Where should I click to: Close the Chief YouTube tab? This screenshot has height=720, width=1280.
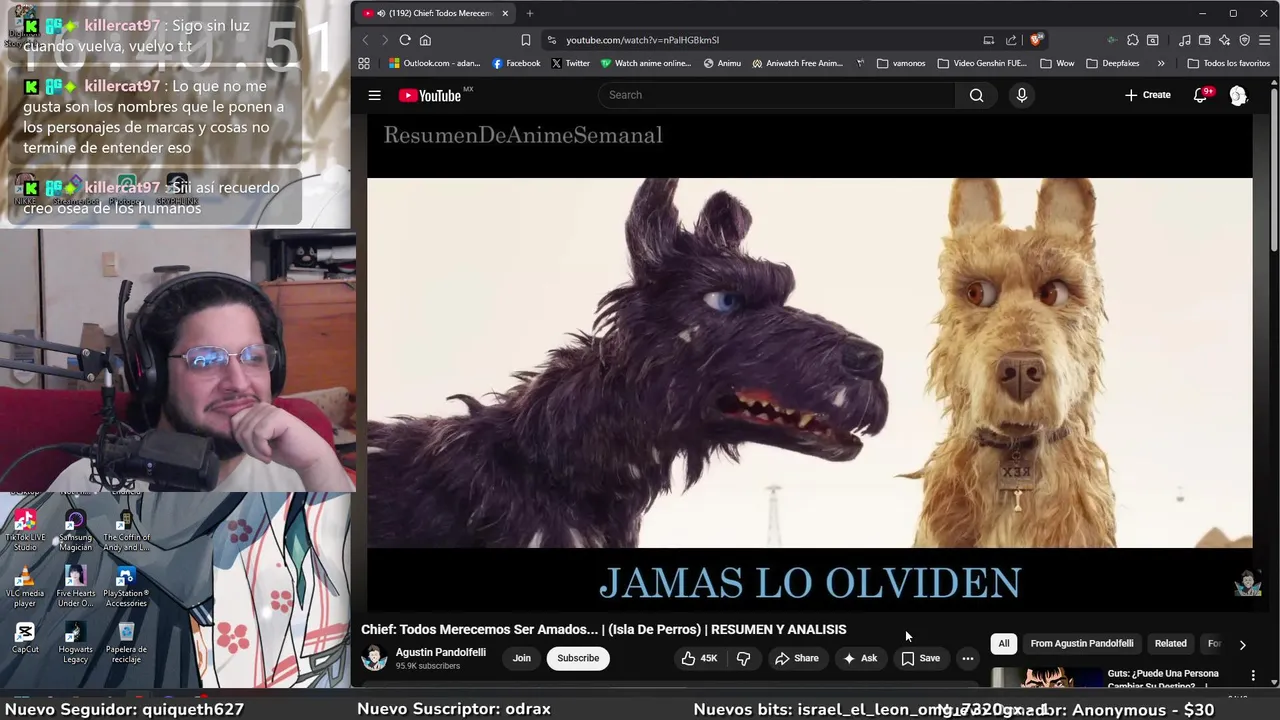coord(505,13)
